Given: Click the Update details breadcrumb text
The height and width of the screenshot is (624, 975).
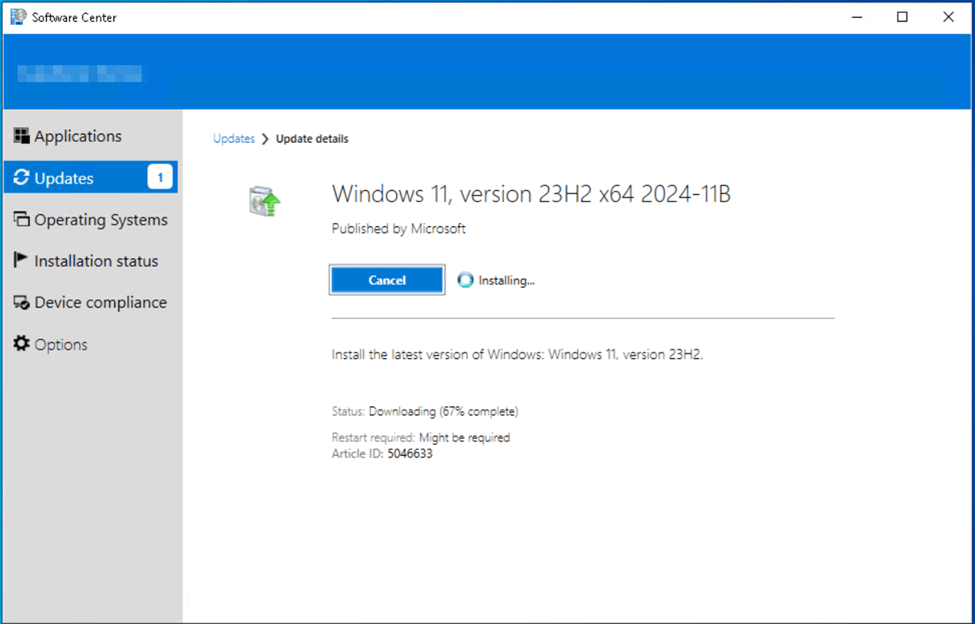Looking at the screenshot, I should coord(312,139).
